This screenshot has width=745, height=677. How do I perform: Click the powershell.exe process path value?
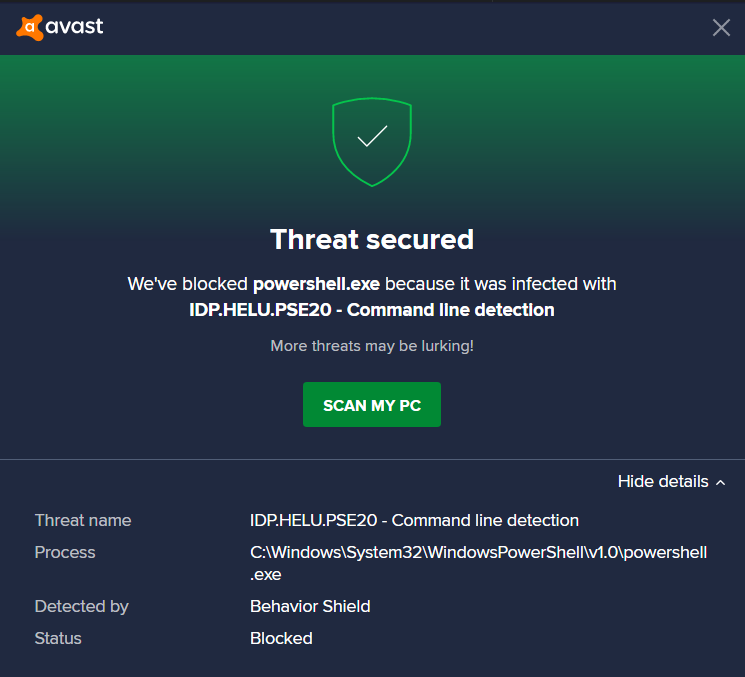point(478,563)
